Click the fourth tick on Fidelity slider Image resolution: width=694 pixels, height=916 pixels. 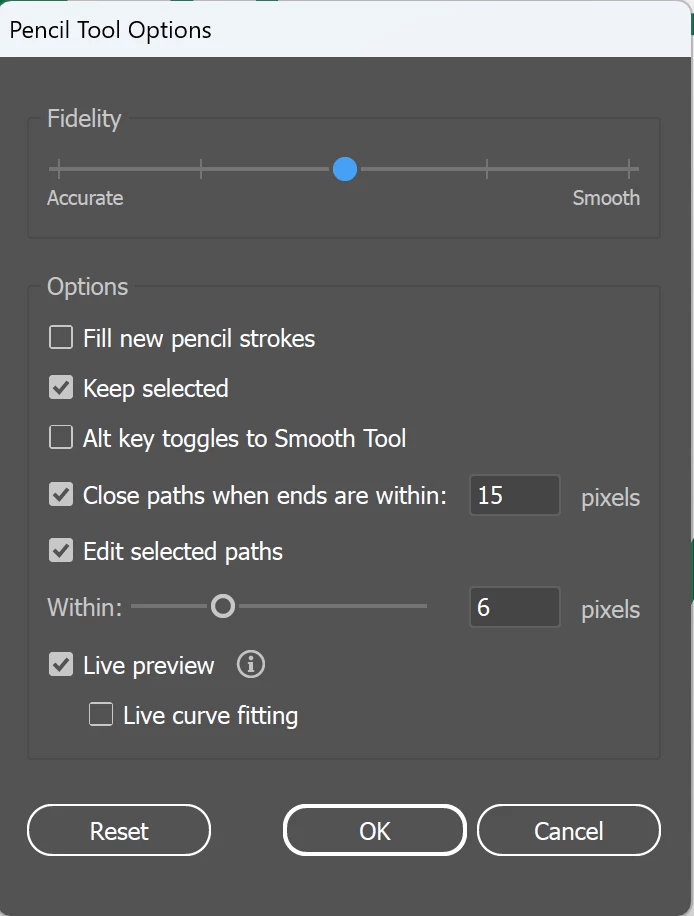tap(487, 169)
